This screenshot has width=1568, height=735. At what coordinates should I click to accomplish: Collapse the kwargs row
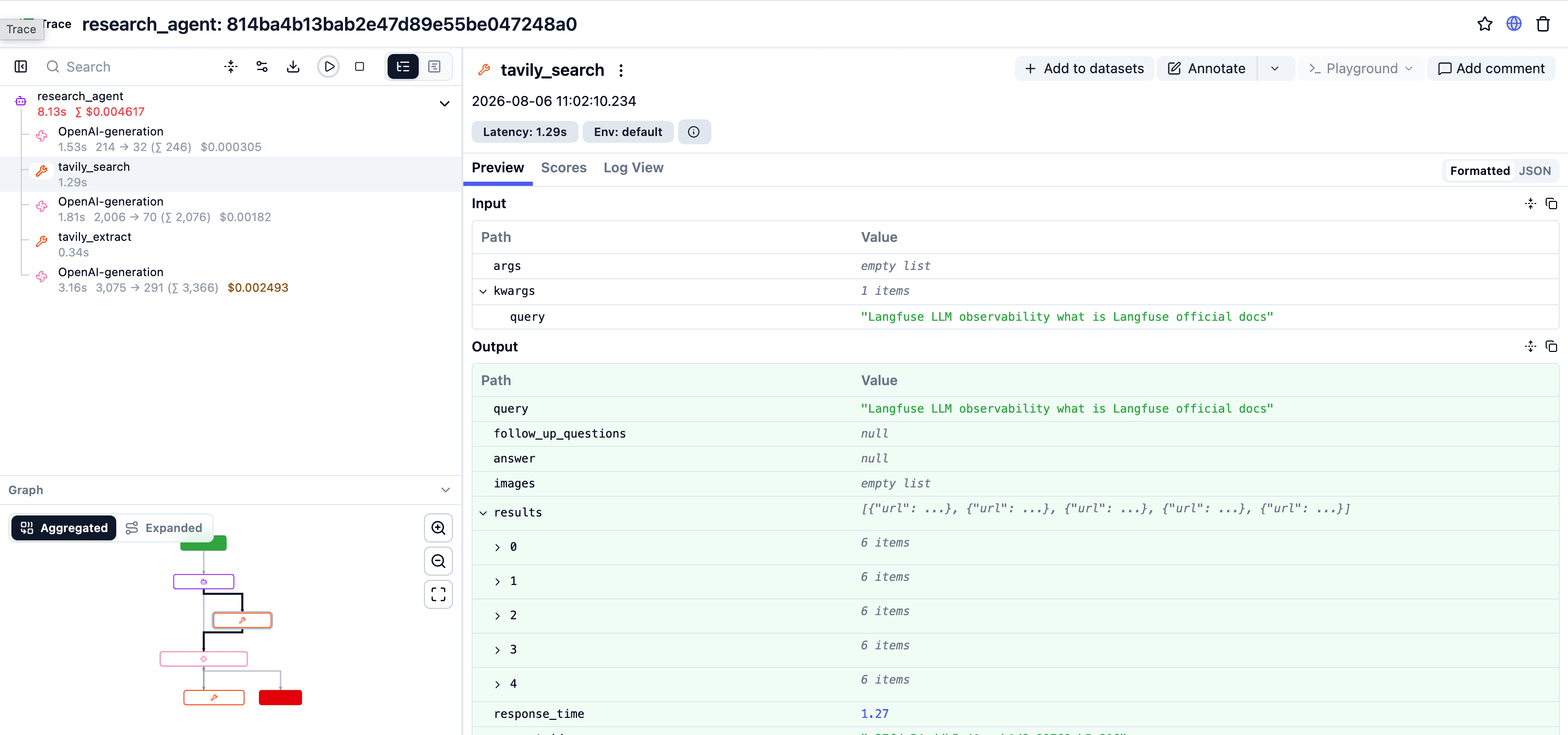pos(483,292)
